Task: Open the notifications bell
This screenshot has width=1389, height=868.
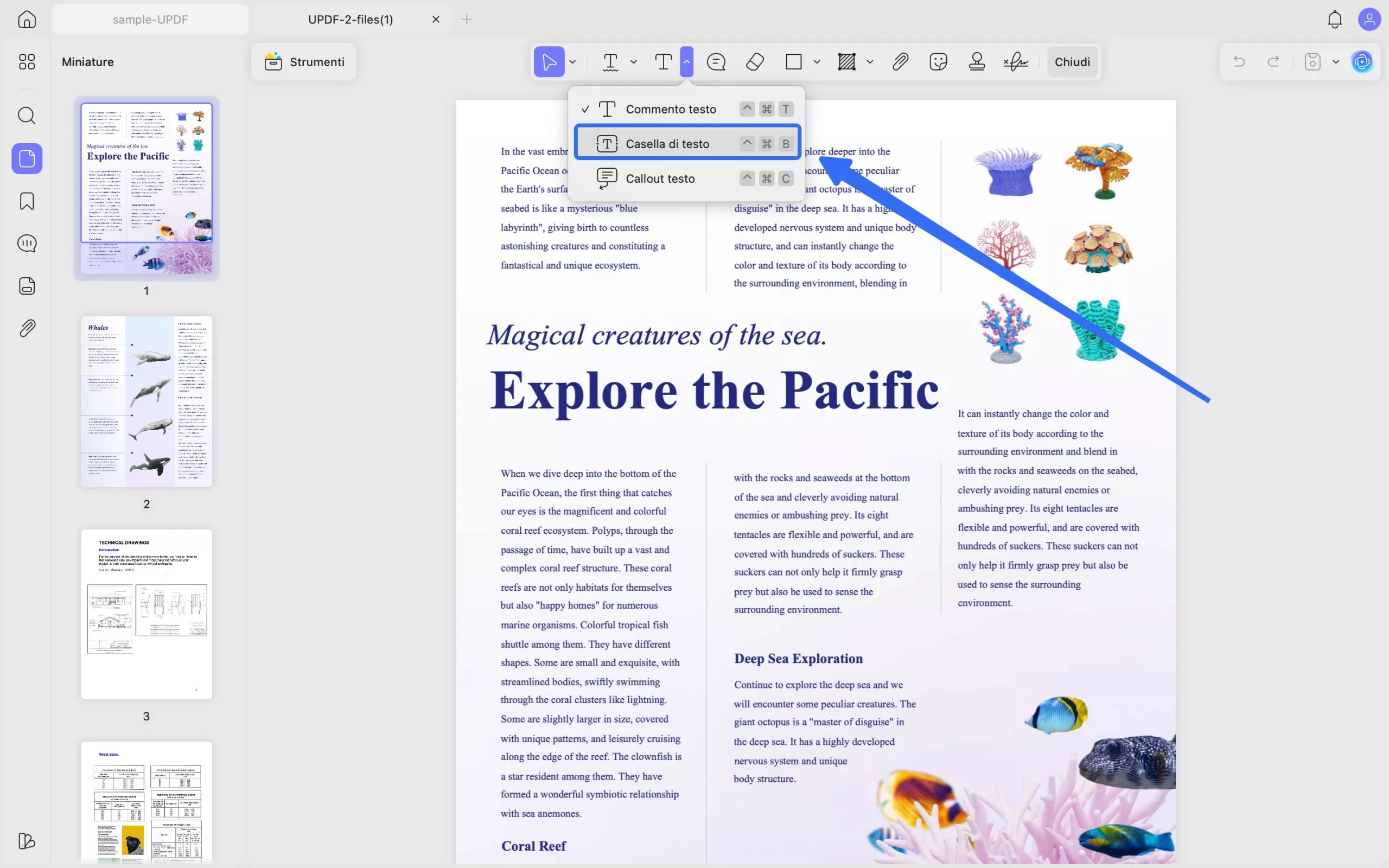Action: (1335, 20)
